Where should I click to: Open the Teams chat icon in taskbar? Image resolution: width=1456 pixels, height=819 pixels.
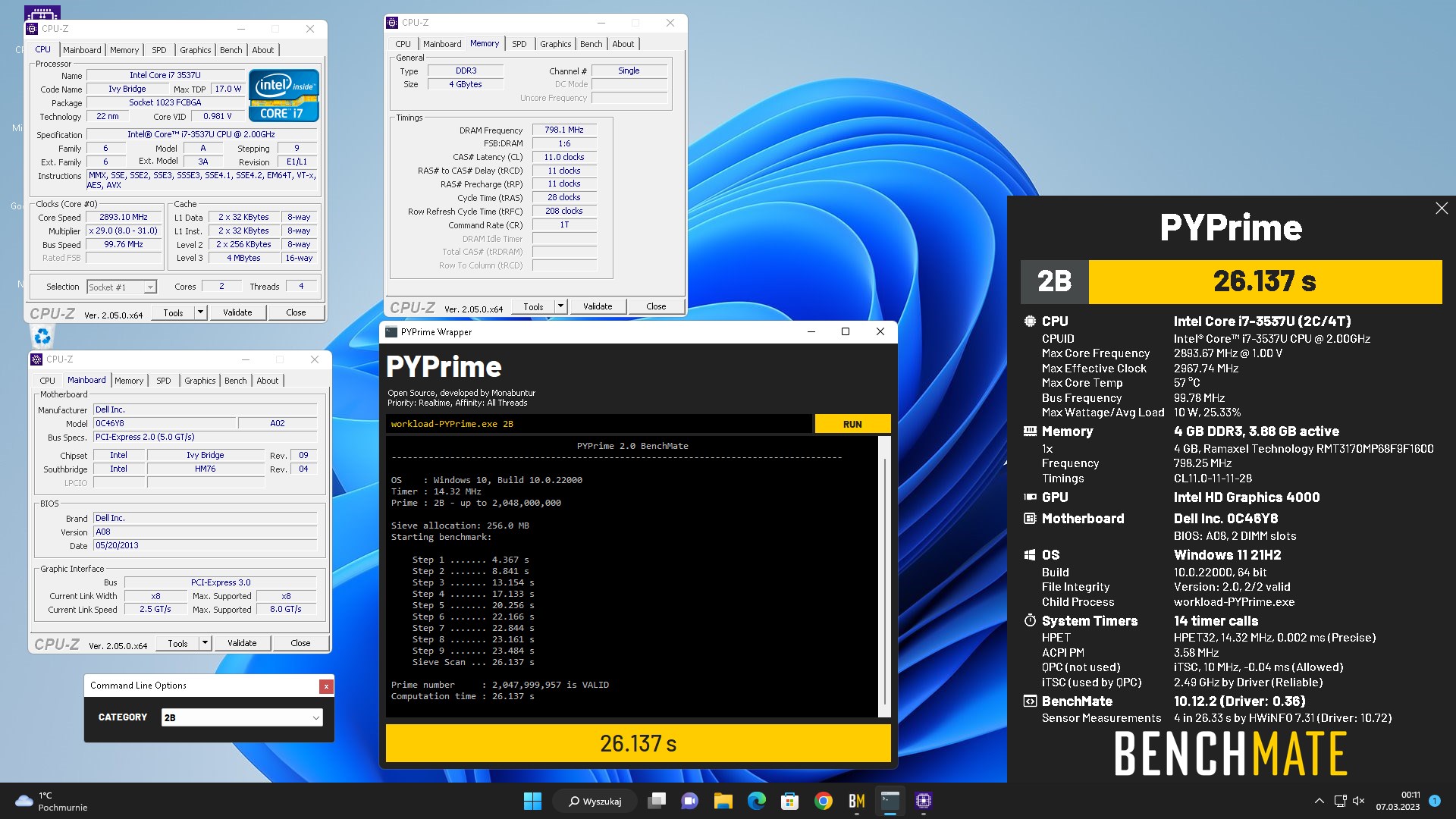[689, 801]
